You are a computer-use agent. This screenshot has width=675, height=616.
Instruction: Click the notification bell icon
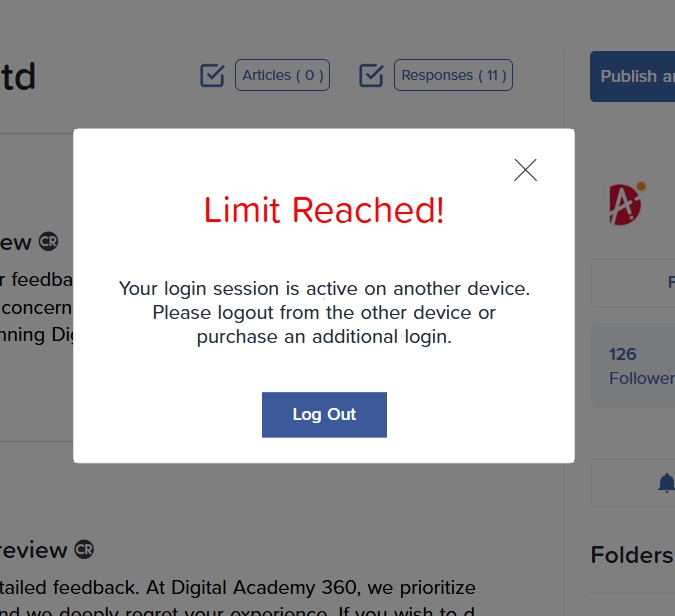(x=666, y=483)
